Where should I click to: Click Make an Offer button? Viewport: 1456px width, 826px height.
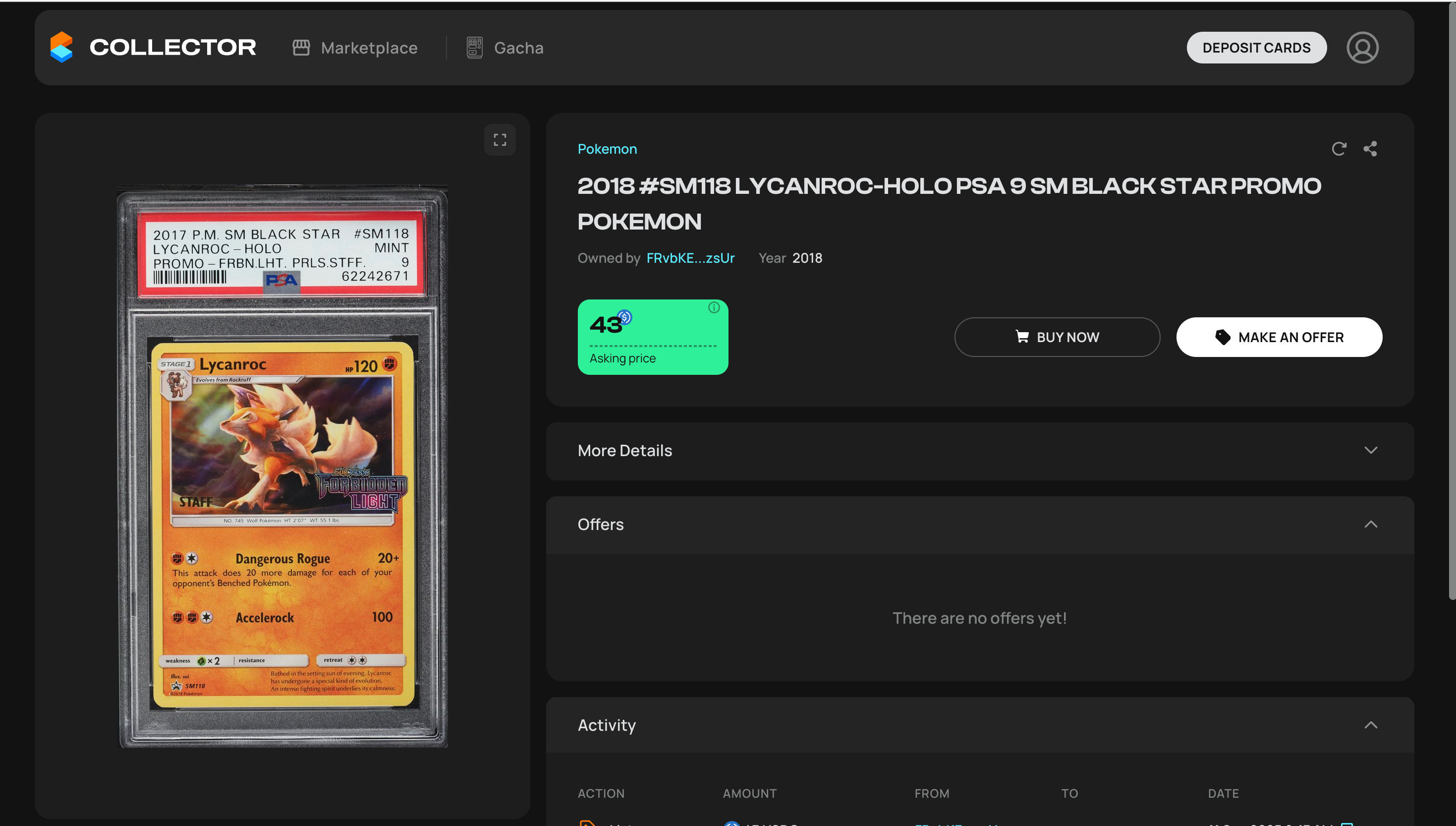click(1279, 337)
